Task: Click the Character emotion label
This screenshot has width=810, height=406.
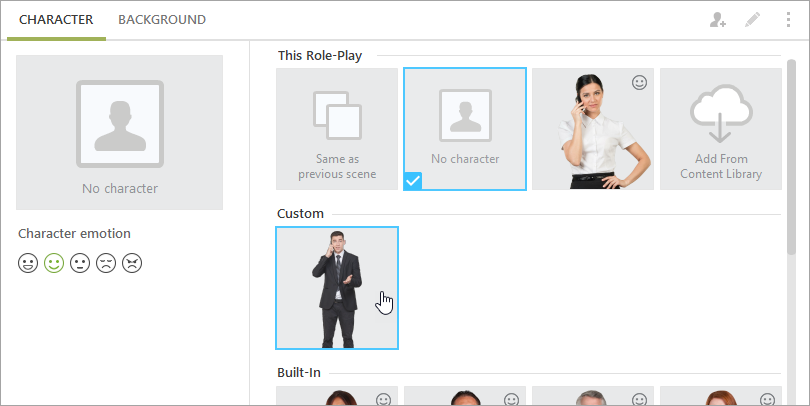Action: (74, 233)
